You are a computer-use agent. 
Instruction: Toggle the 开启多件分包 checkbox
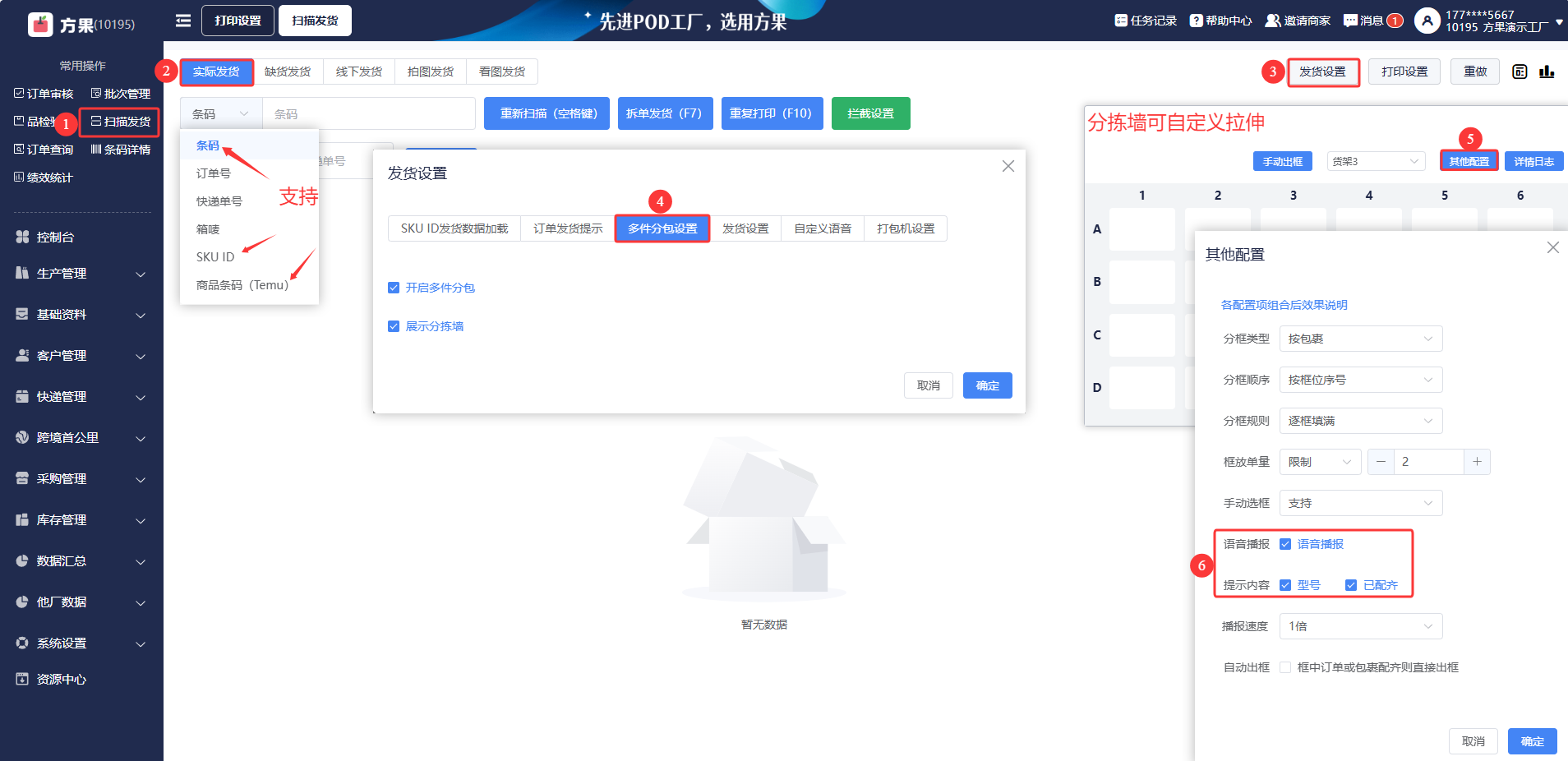click(394, 288)
